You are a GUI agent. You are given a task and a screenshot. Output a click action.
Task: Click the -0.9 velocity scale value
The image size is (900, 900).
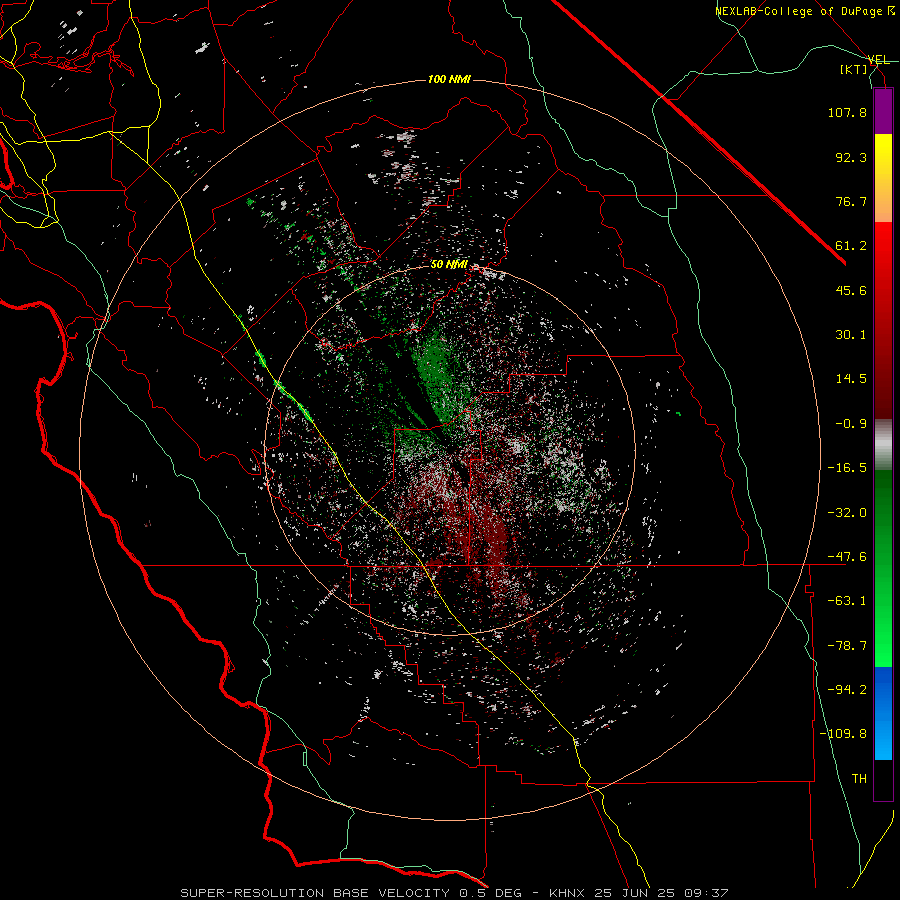click(851, 424)
